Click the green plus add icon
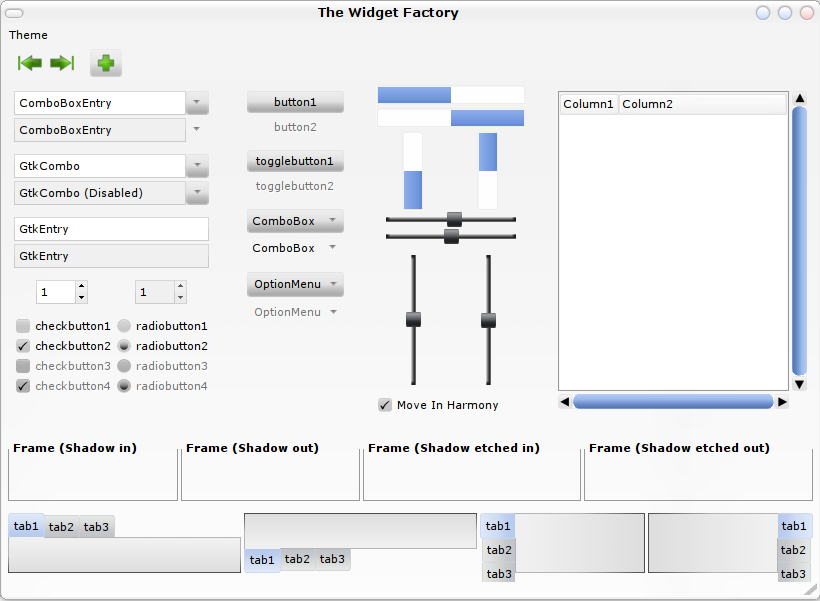820x601 pixels. pyautogui.click(x=106, y=63)
